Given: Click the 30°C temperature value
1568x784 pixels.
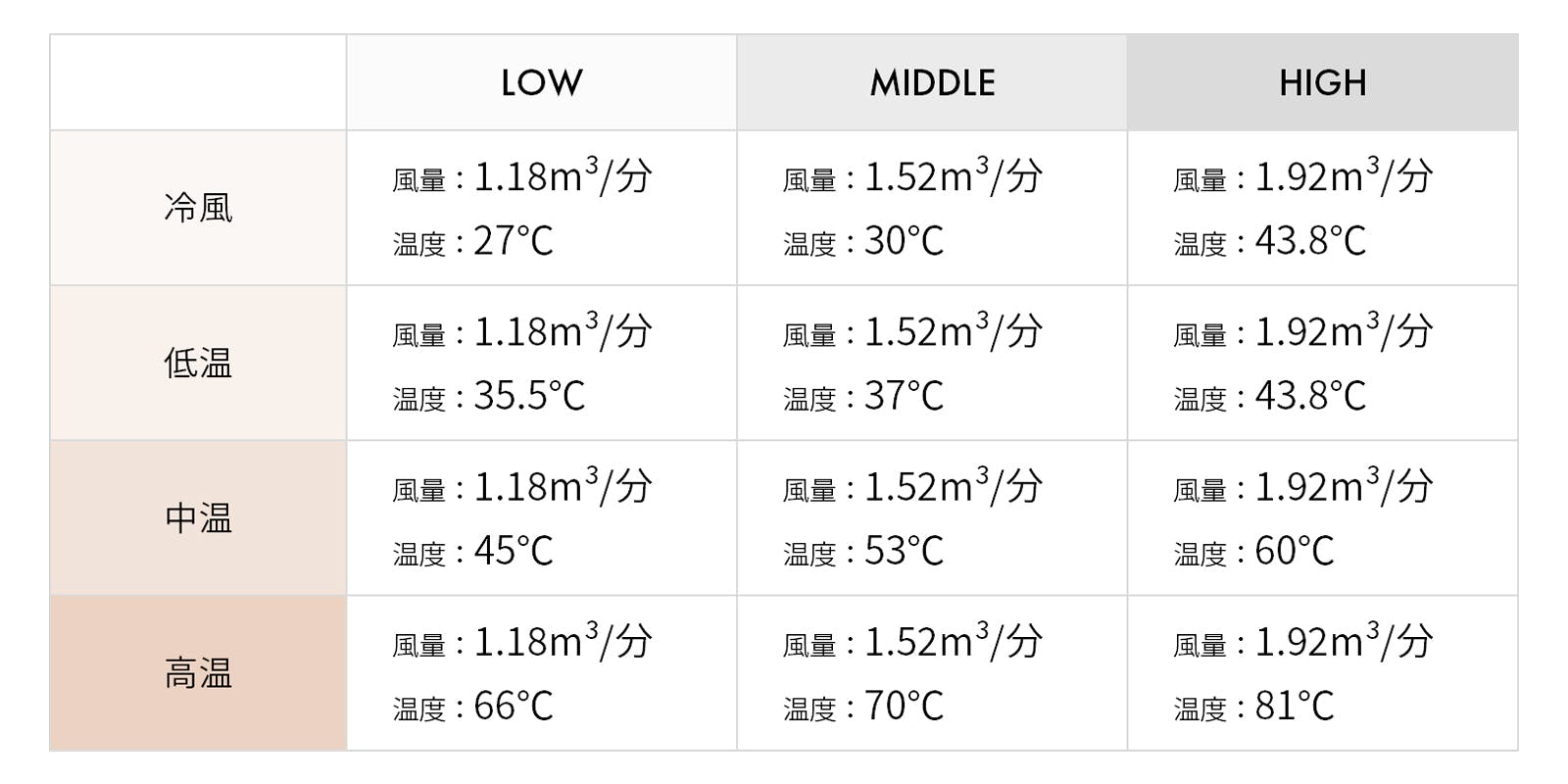Looking at the screenshot, I should coord(904,241).
